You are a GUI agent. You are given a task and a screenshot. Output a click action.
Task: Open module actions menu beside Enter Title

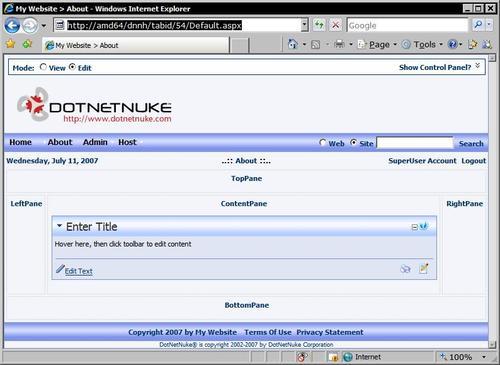[x=59, y=226]
